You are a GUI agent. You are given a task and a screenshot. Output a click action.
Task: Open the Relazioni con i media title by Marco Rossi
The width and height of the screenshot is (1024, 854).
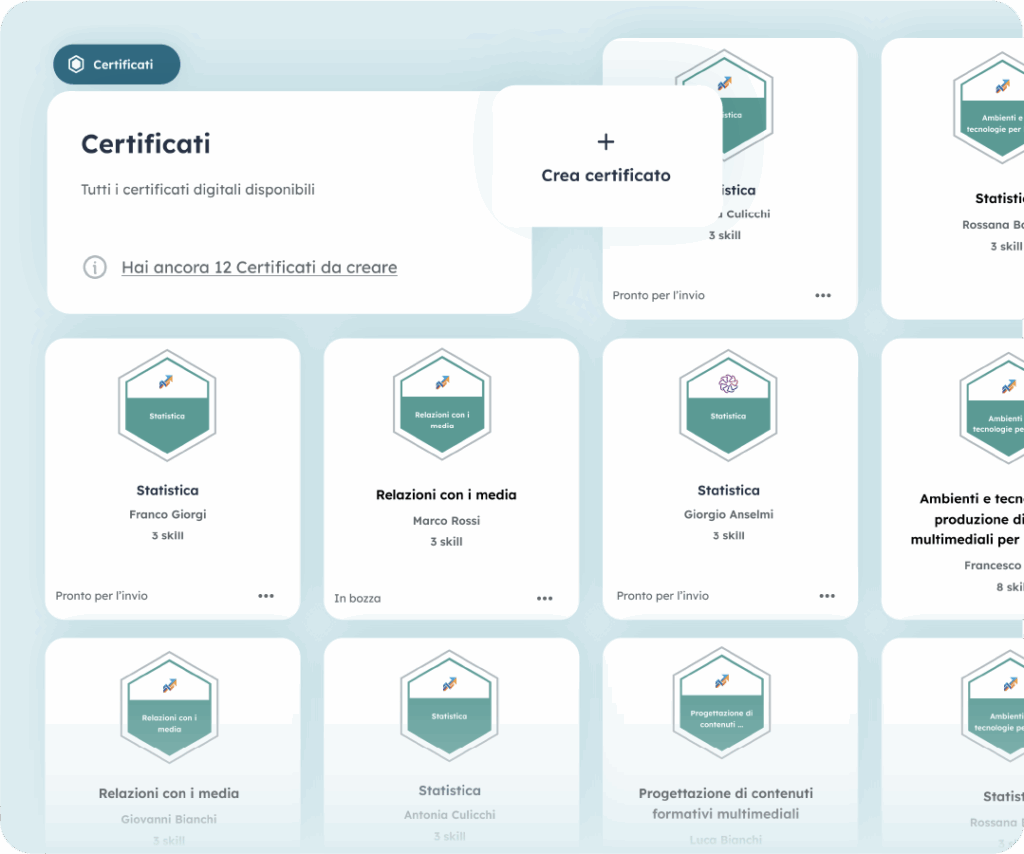pos(446,494)
